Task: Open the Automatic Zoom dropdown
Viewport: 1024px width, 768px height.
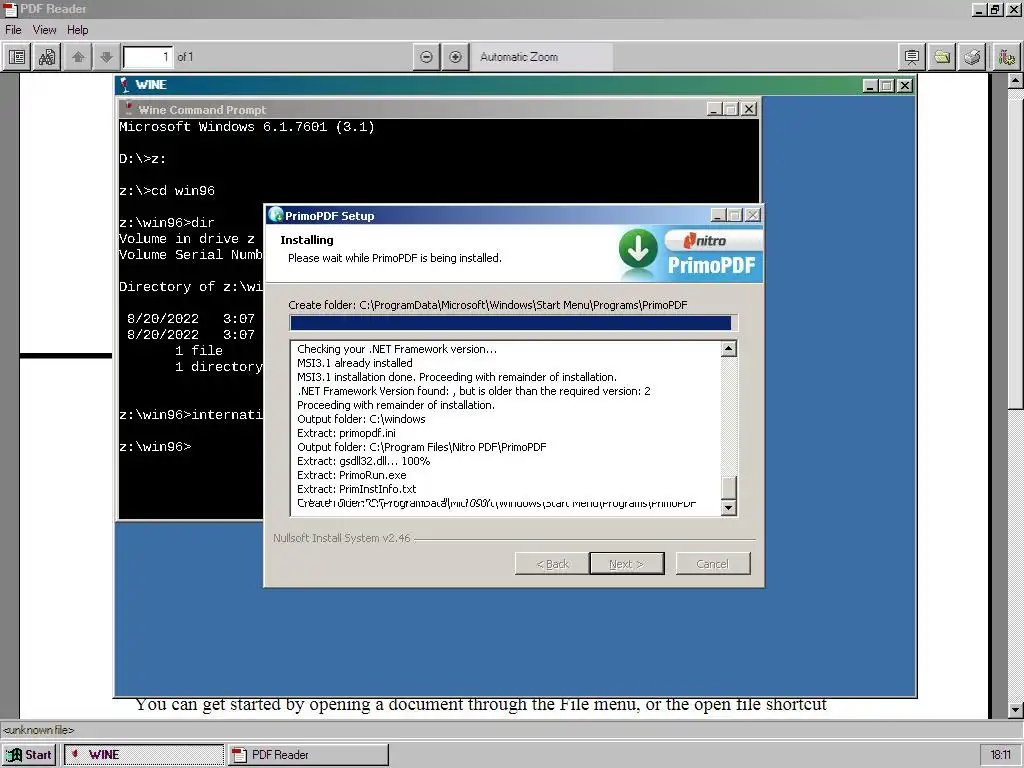Action: point(541,57)
